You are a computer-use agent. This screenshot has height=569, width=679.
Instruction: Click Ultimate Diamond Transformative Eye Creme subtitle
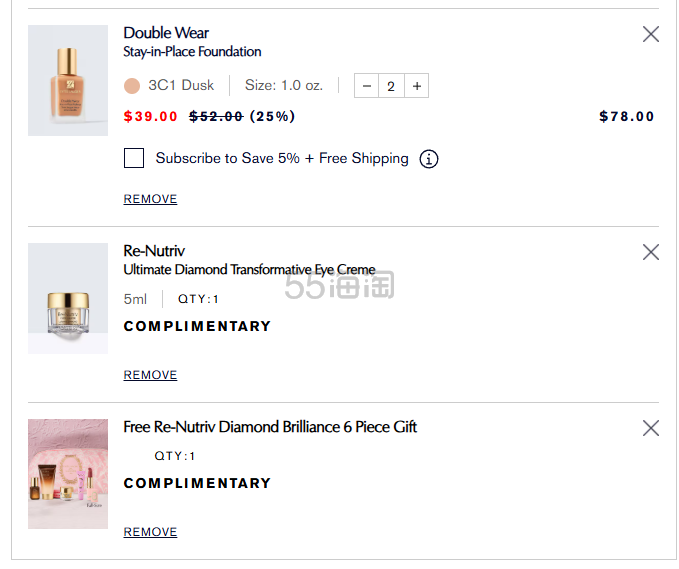pos(249,269)
